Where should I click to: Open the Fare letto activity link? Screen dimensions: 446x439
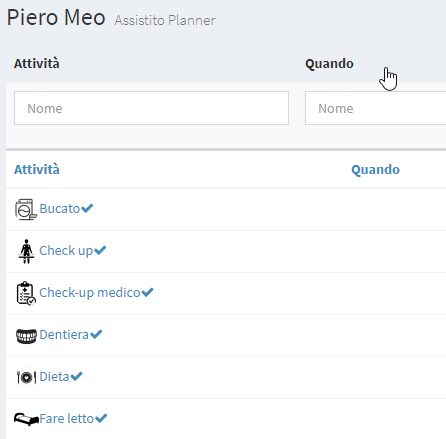click(x=67, y=419)
